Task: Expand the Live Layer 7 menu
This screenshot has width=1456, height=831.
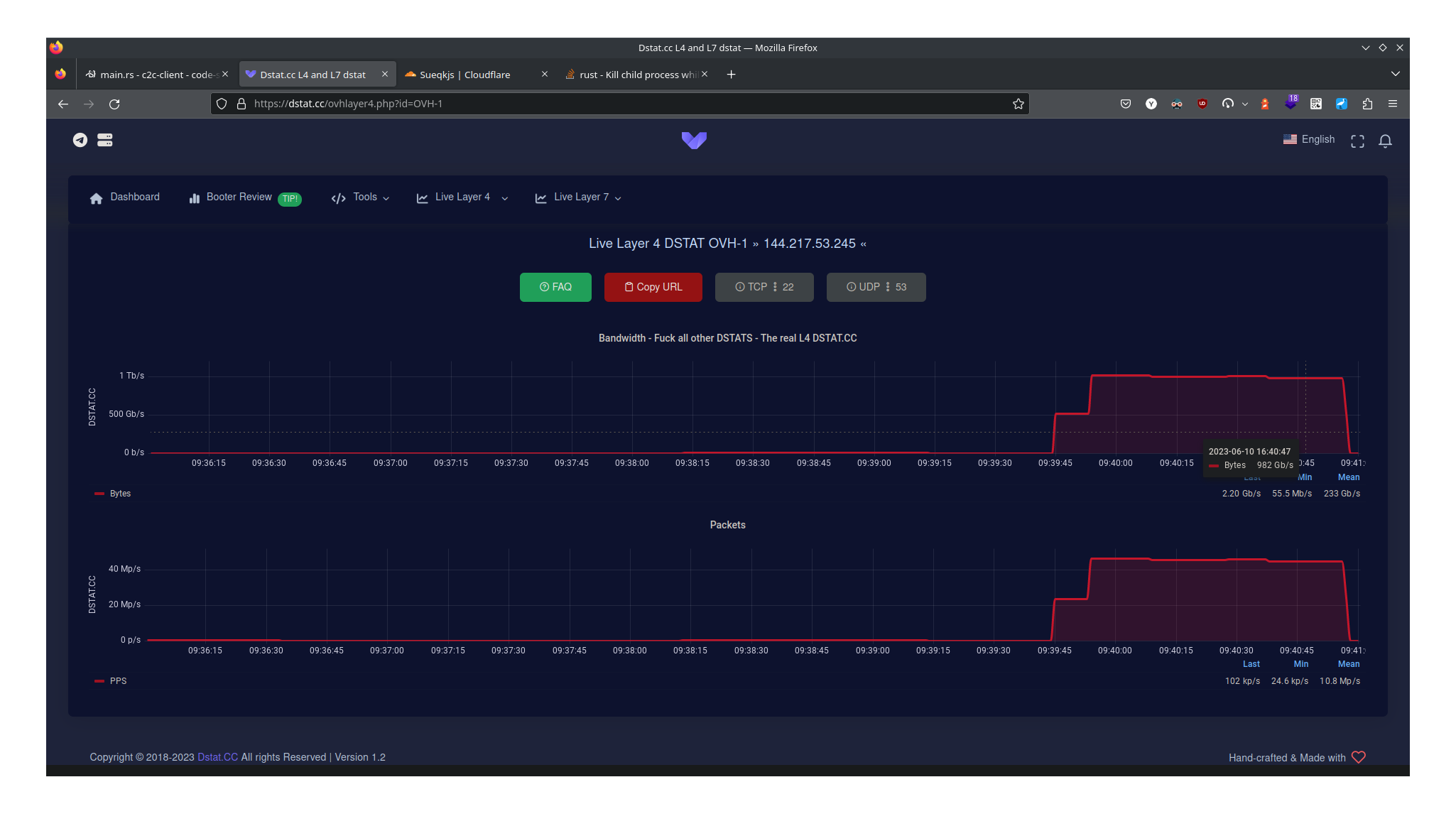Action: tap(578, 197)
